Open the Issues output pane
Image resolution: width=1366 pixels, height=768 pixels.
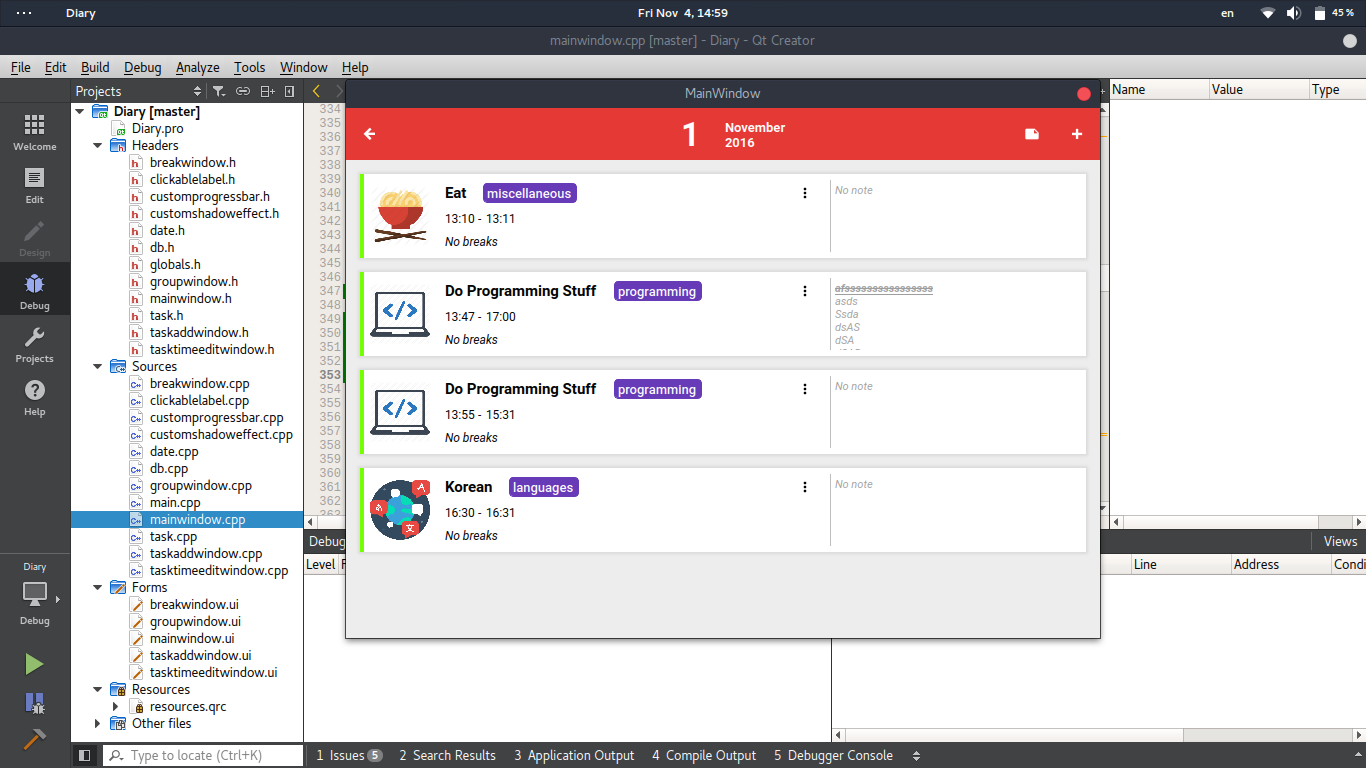[x=349, y=756]
